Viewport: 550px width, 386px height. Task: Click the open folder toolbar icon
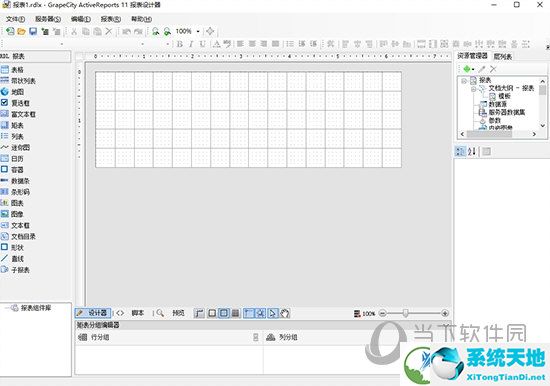point(21,32)
